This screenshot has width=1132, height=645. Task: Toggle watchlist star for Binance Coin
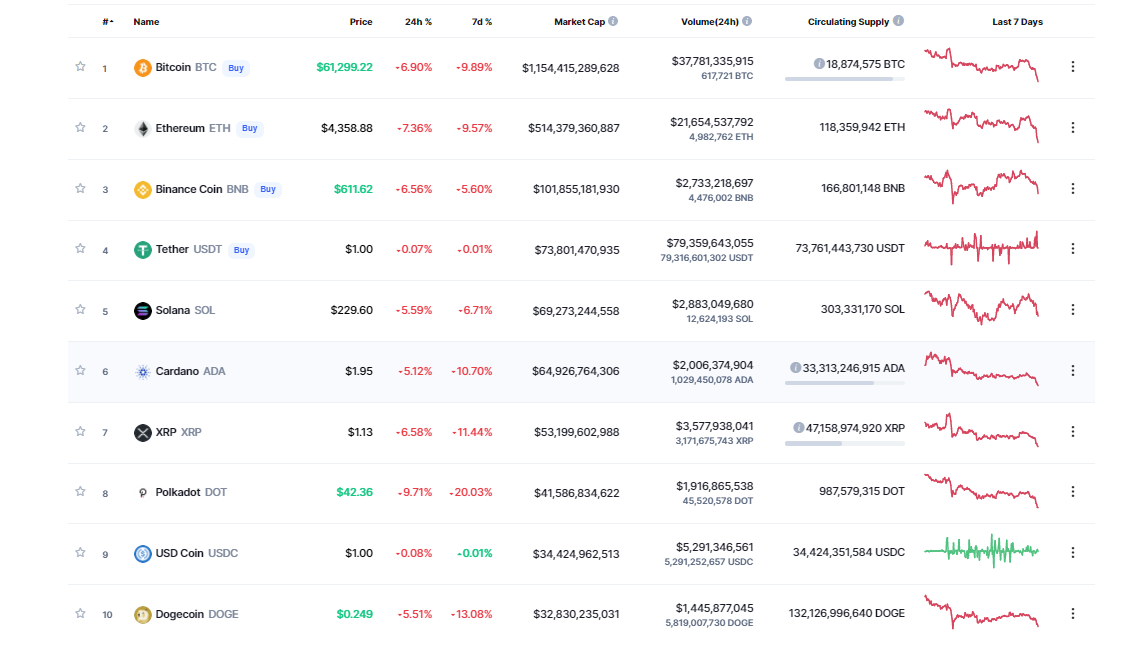pyautogui.click(x=80, y=189)
